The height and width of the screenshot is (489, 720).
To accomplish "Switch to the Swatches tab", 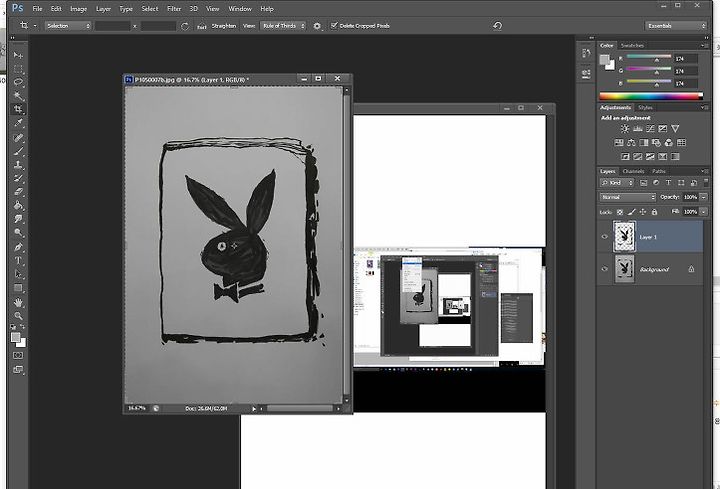I will tap(632, 45).
